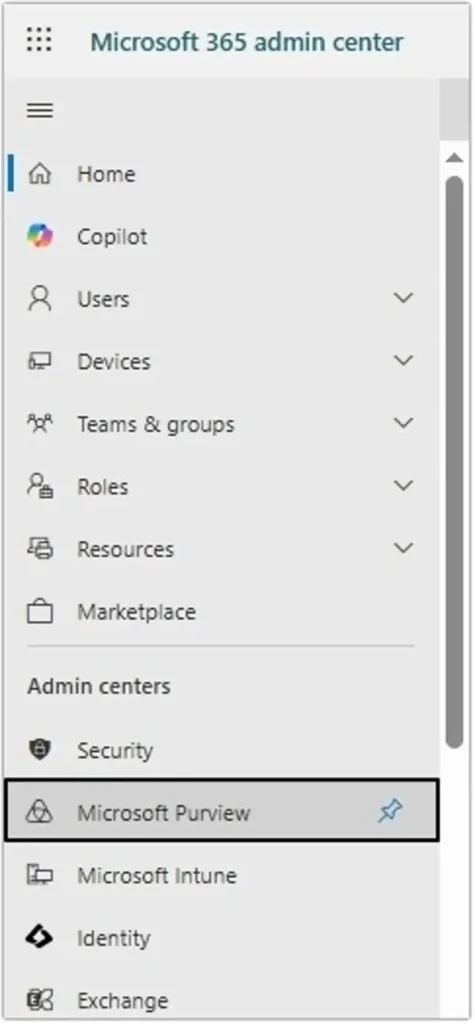
Task: Expand the Resources section chevron
Action: pos(404,548)
